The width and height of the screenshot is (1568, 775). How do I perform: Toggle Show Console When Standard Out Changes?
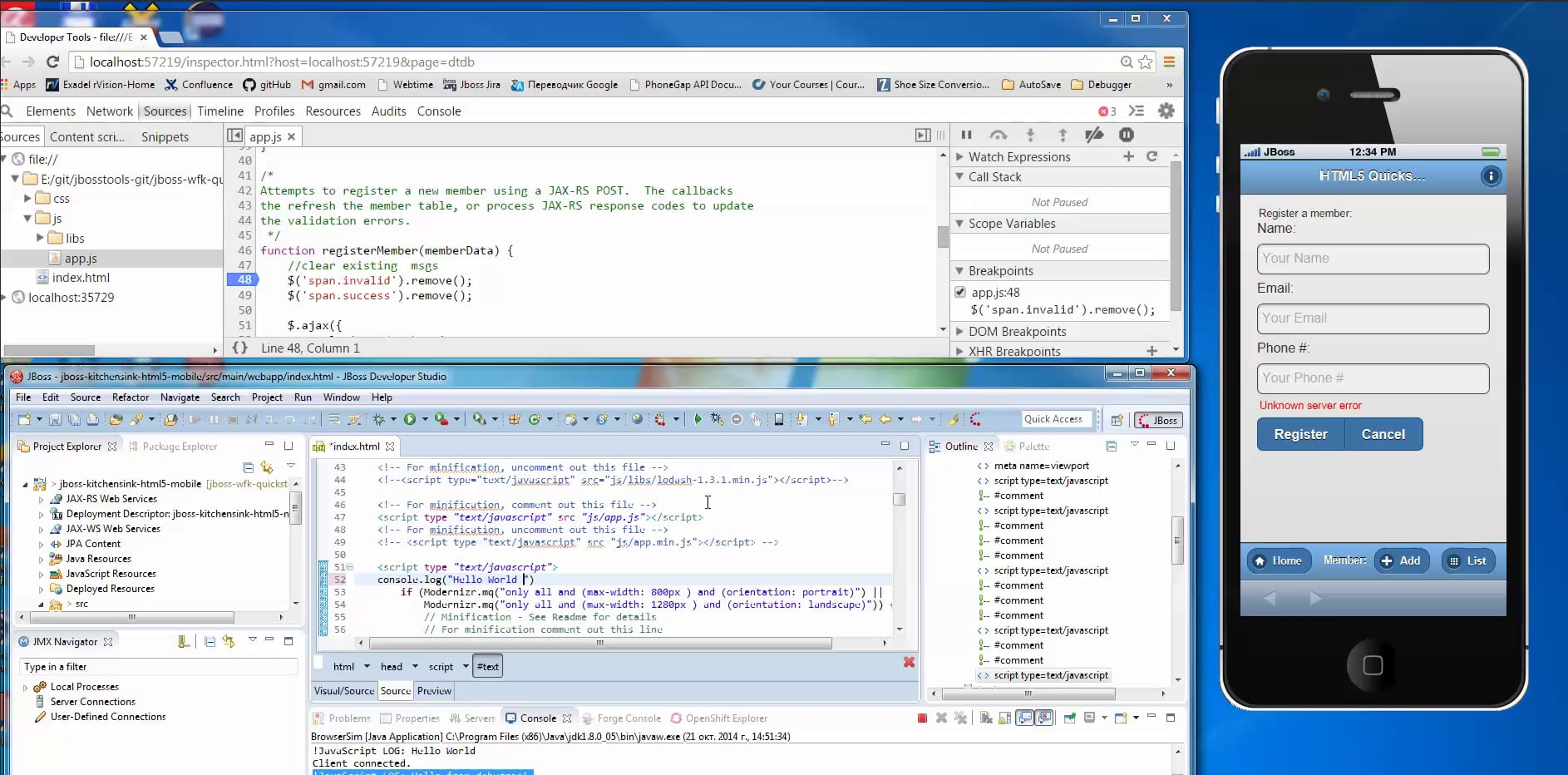click(1025, 718)
